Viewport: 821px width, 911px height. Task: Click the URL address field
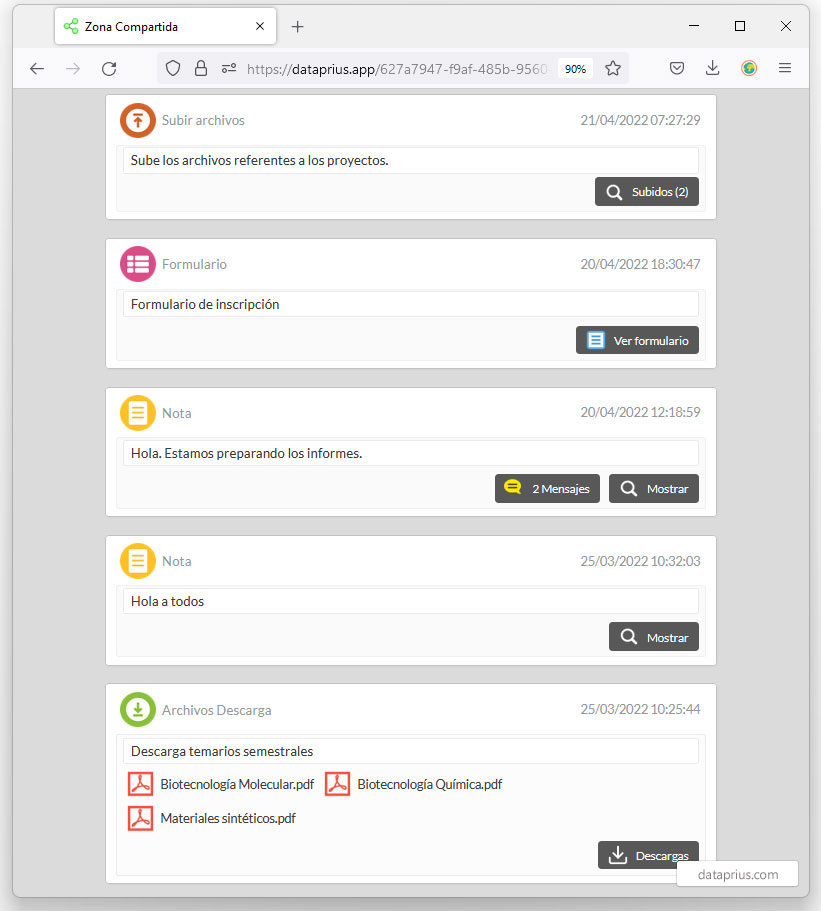point(396,69)
